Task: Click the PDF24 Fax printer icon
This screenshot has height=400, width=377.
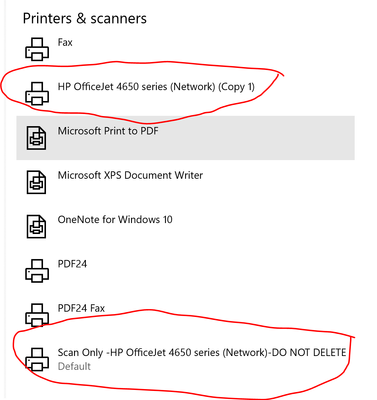Action: click(x=37, y=315)
